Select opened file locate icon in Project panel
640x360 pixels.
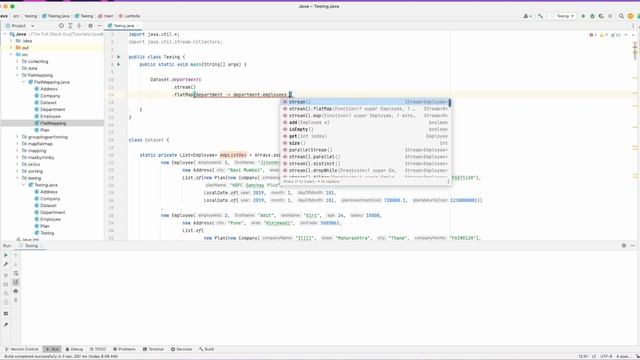61,25
